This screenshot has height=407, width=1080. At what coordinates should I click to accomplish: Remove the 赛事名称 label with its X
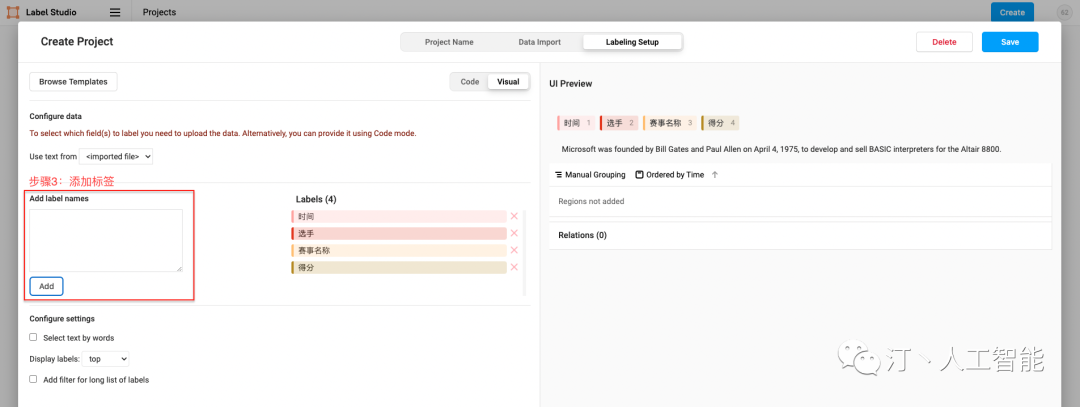(x=514, y=250)
